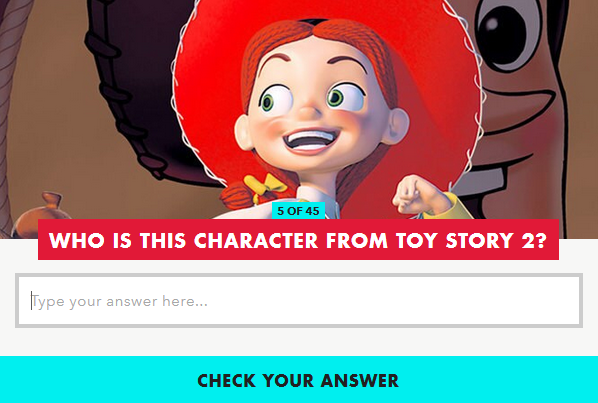598x403 pixels.
Task: Click the "TOY STORY 2?" text in banner
Action: click(471, 241)
